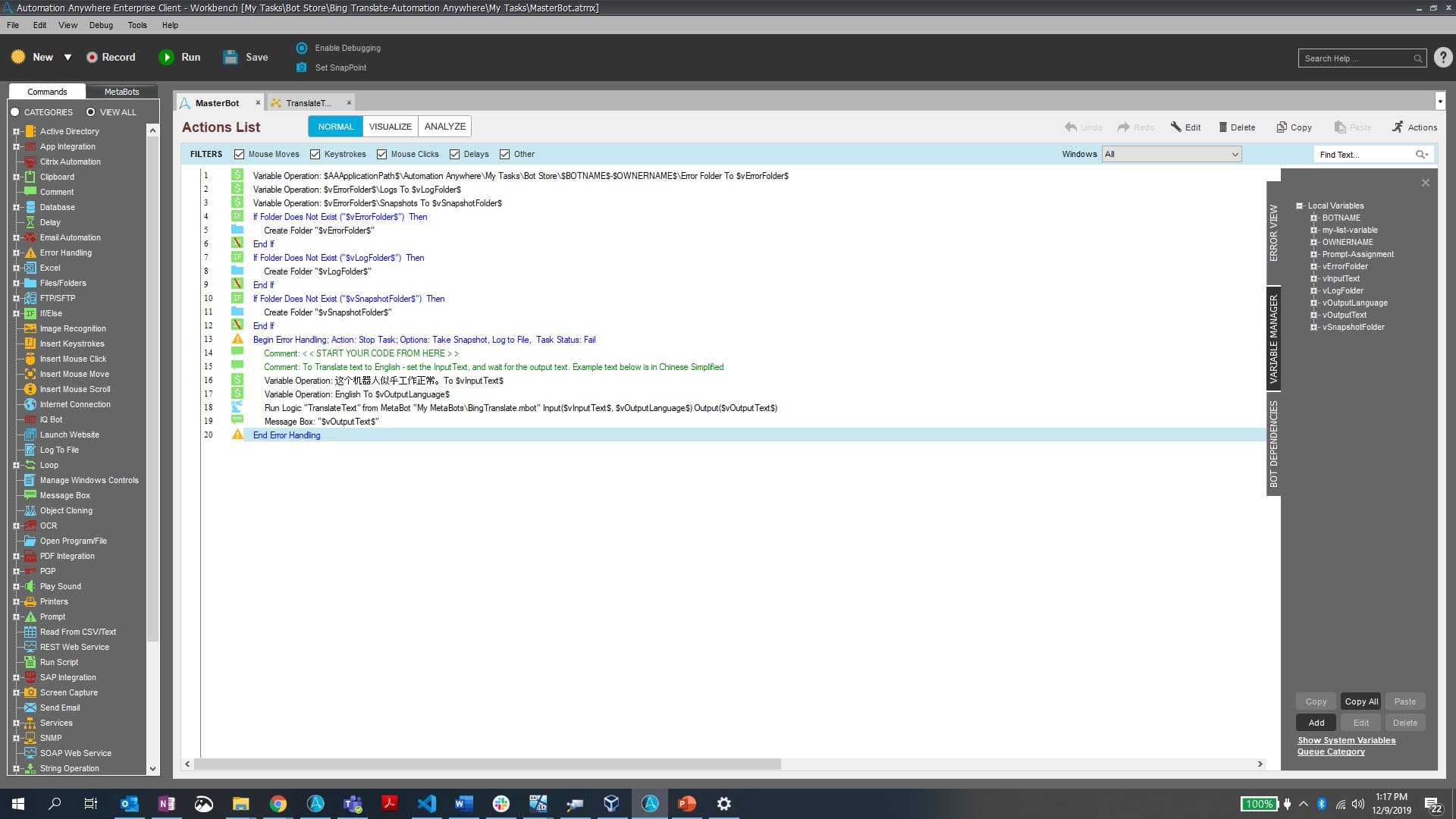Screen dimensions: 1456x819
Task: Toggle the Keystrokes filter checkbox
Action: point(315,155)
